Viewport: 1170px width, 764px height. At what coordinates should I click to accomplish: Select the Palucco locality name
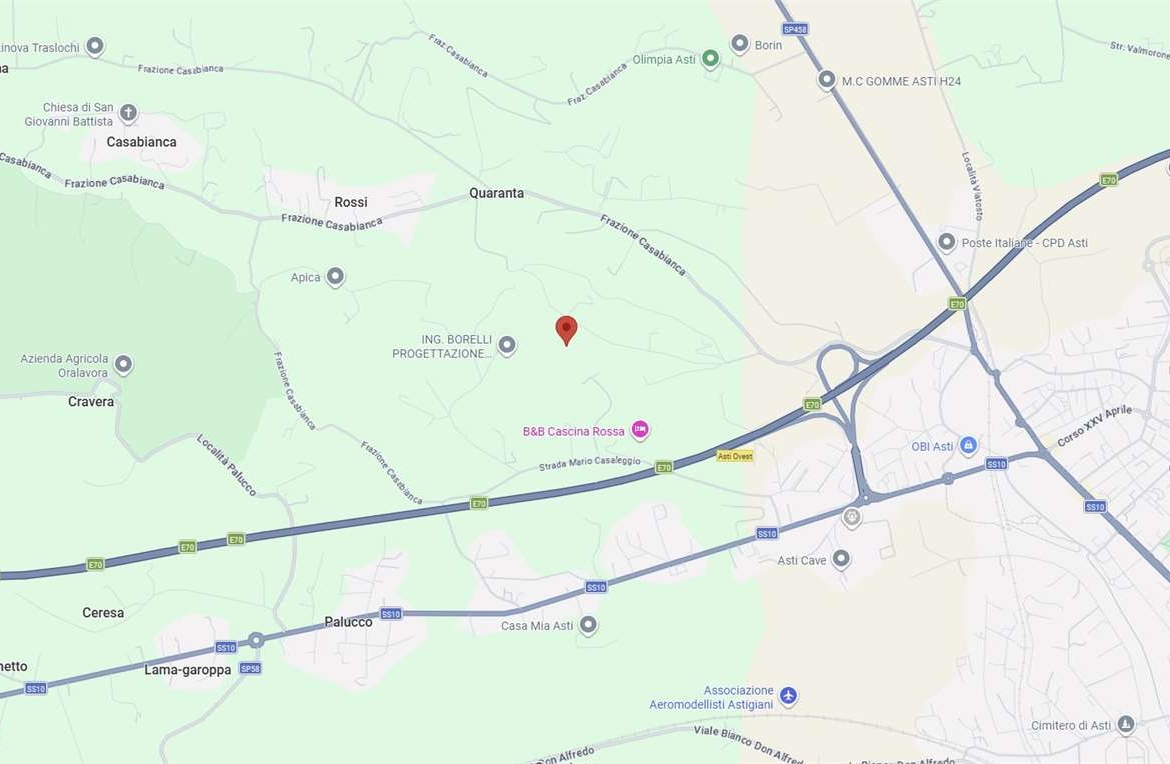point(348,621)
